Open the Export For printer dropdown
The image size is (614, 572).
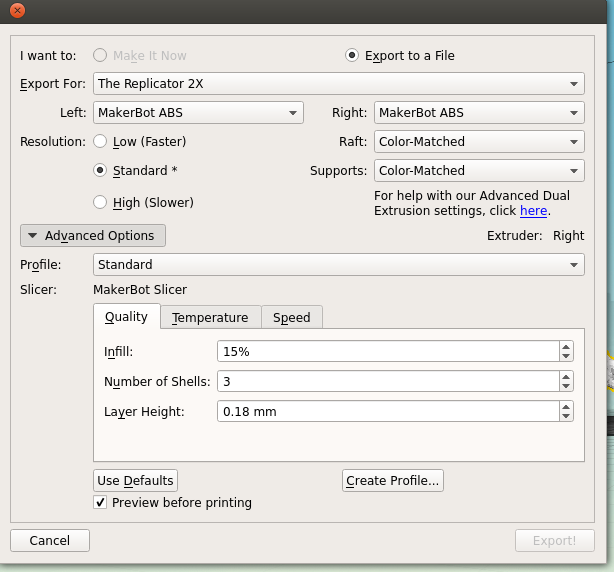click(x=338, y=84)
